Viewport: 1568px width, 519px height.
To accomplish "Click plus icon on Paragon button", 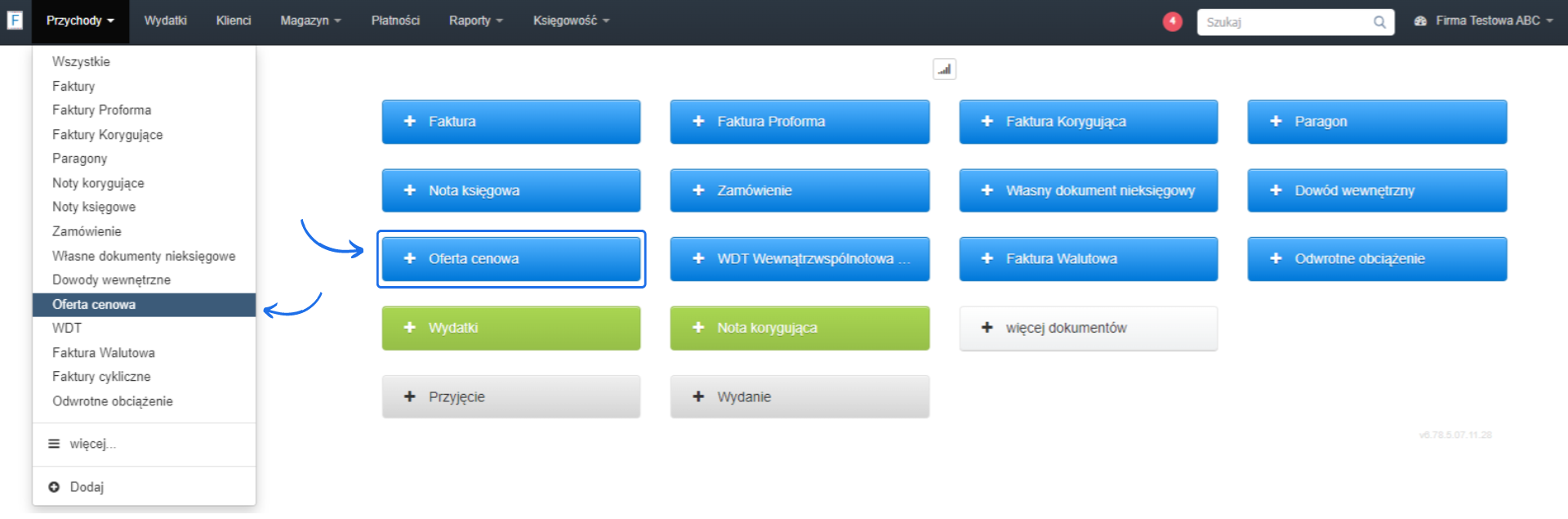I will [1276, 122].
